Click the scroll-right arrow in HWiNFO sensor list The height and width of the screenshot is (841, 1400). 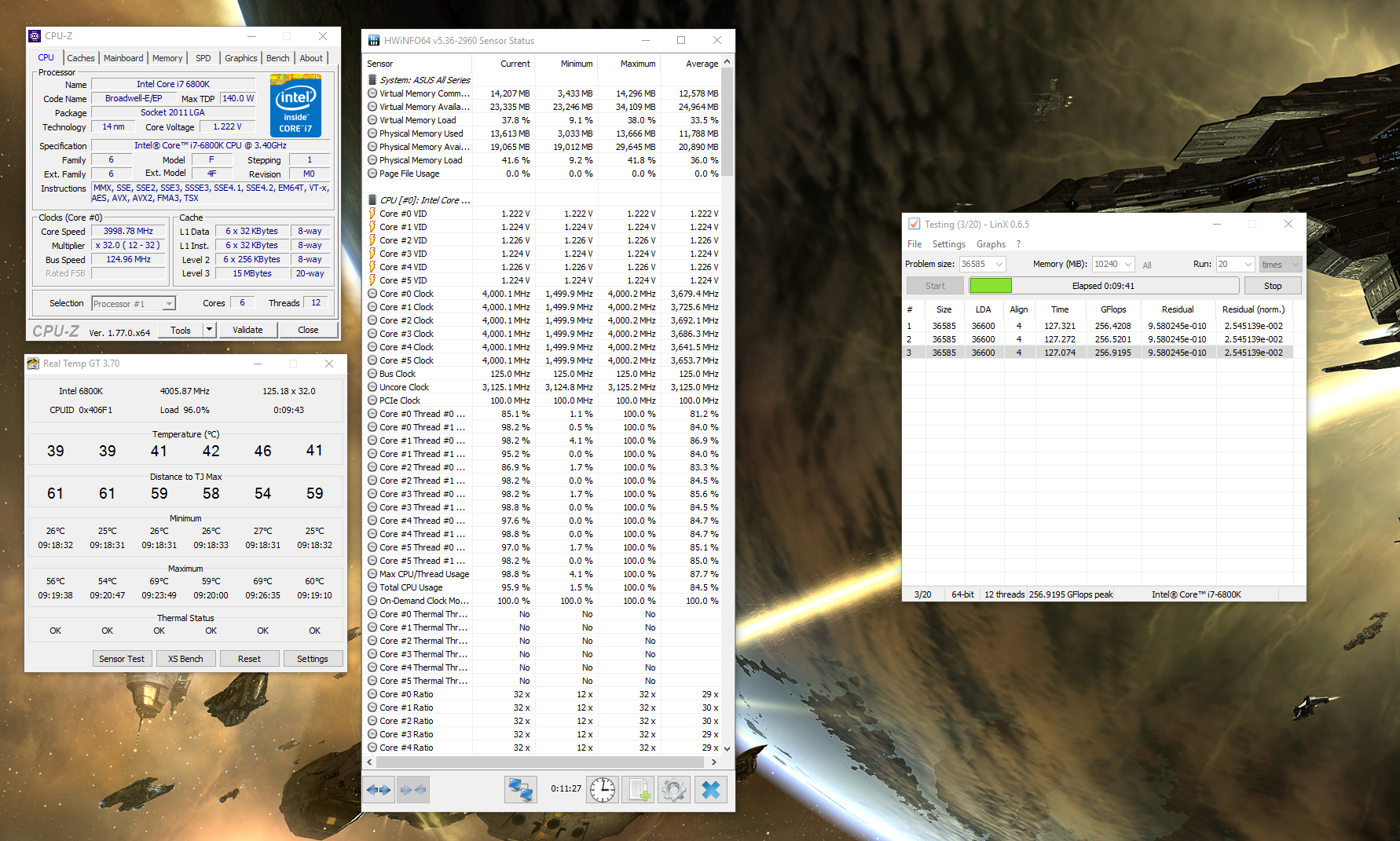pos(713,762)
